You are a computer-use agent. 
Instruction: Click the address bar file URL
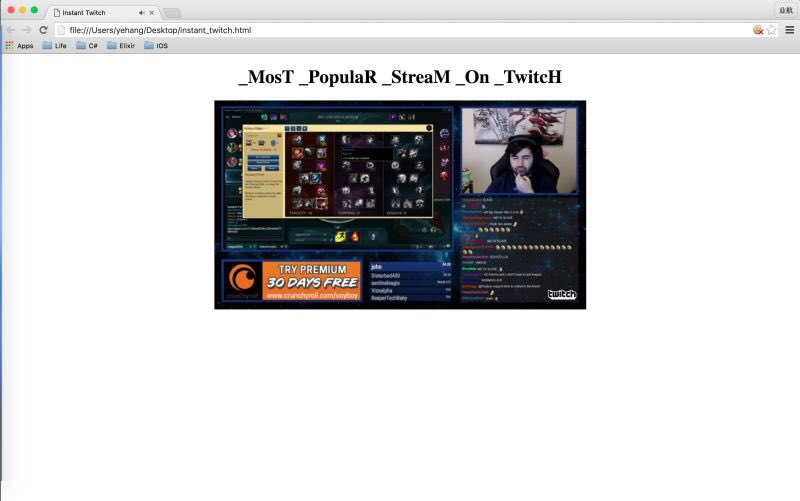[x=160, y=30]
